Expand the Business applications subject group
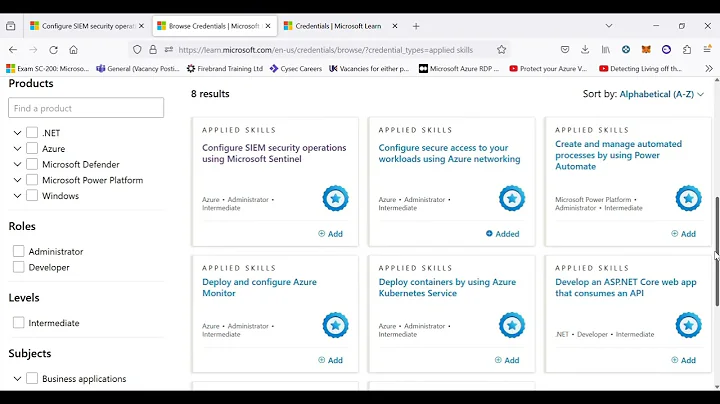Viewport: 720px width, 404px height. [x=17, y=379]
